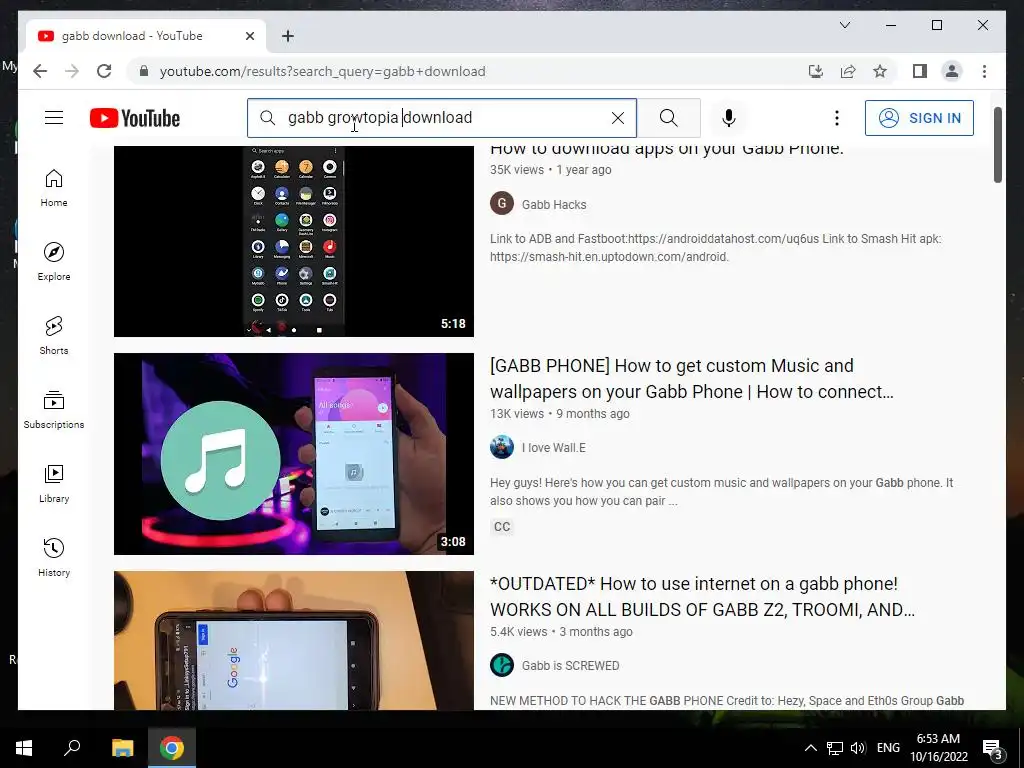Click the page vertical scrollbar
Image resolution: width=1024 pixels, height=768 pixels.
pyautogui.click(x=997, y=145)
